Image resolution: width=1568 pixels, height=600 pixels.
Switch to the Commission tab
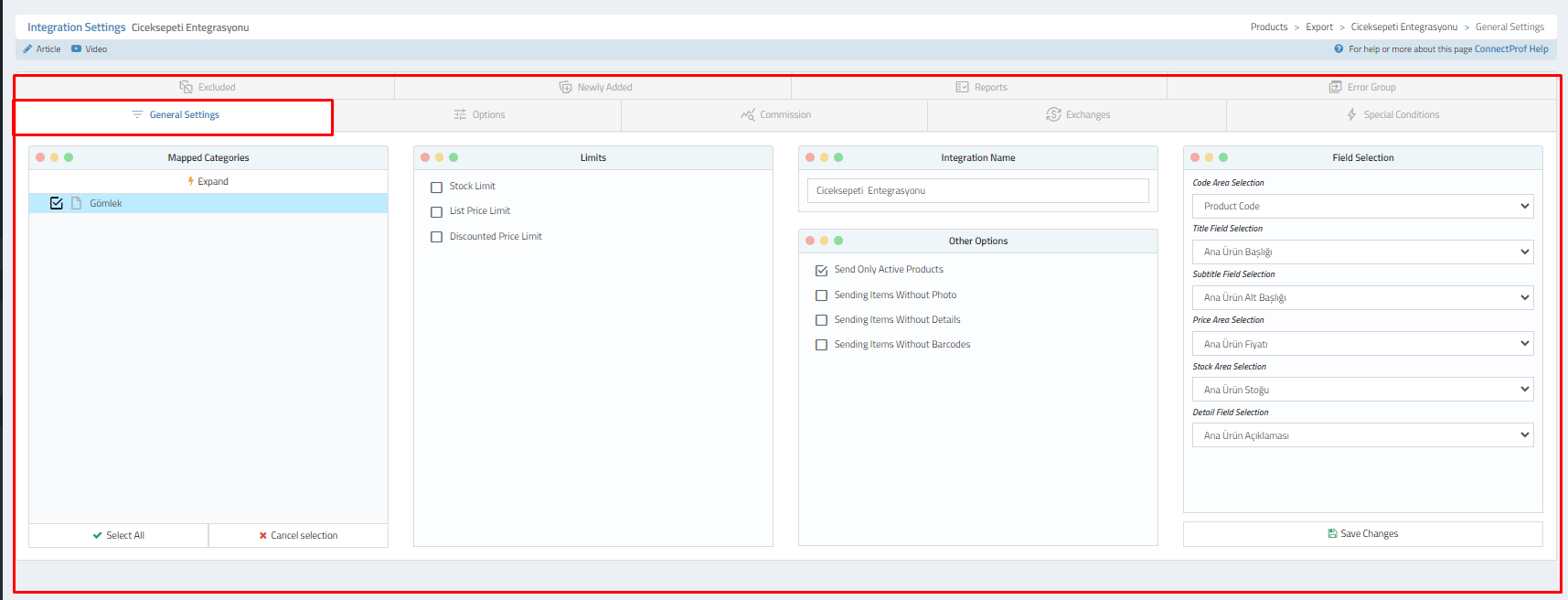pyautogui.click(x=775, y=115)
